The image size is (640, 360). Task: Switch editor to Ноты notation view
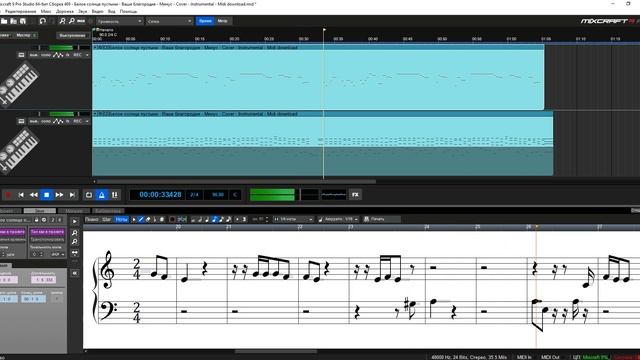tap(121, 220)
